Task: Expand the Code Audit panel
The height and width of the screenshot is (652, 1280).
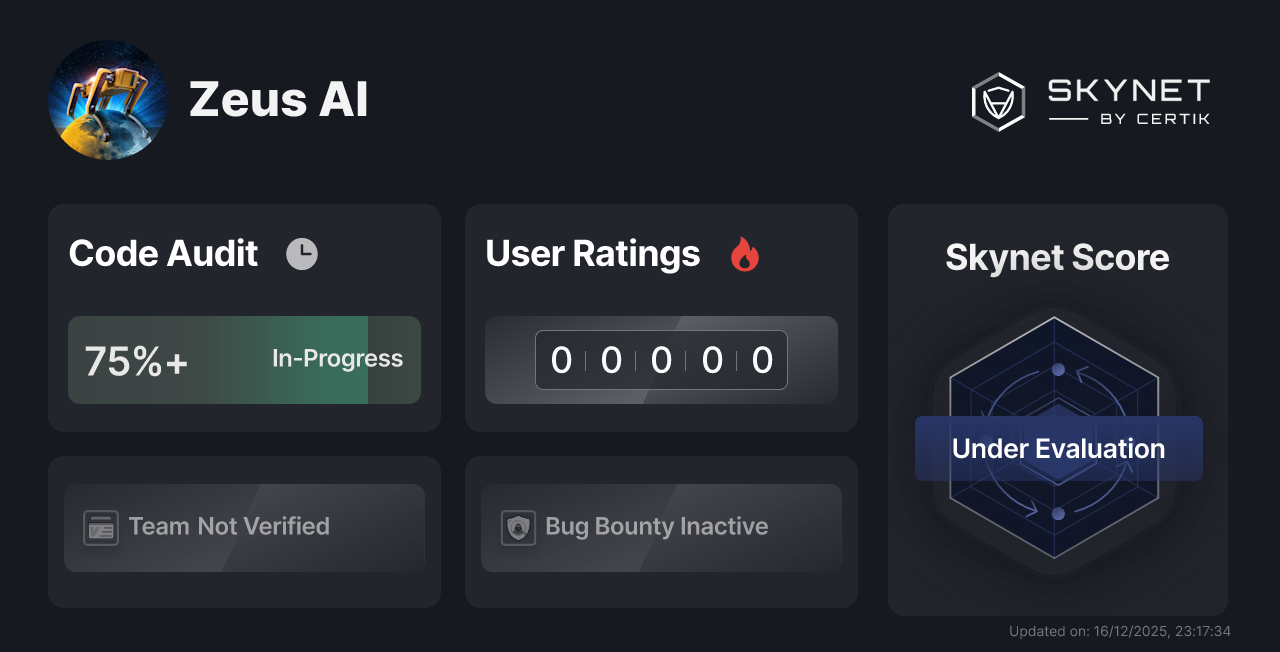Action: (244, 317)
